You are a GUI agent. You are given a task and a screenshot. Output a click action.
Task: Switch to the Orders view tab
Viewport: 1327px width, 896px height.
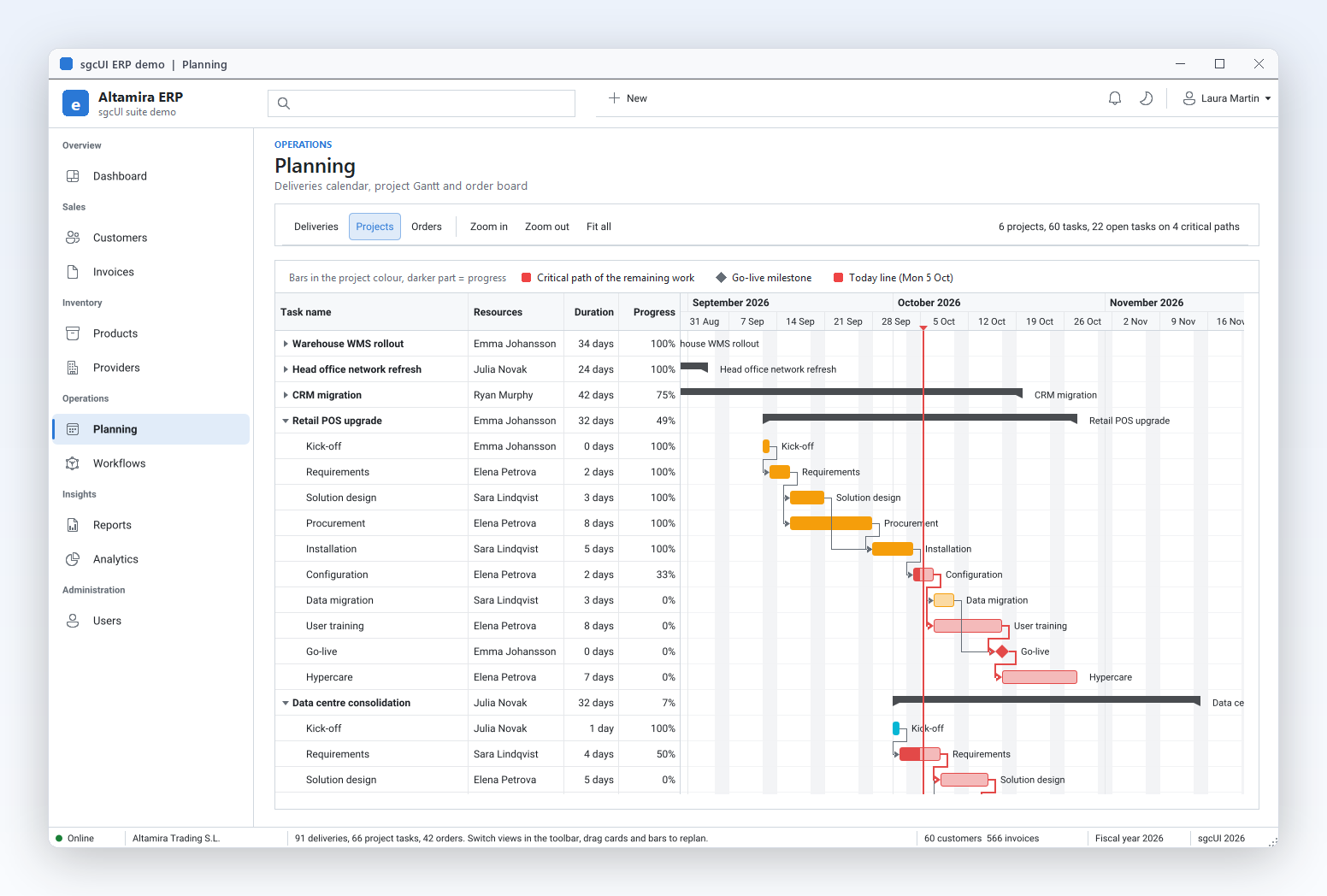pyautogui.click(x=427, y=227)
